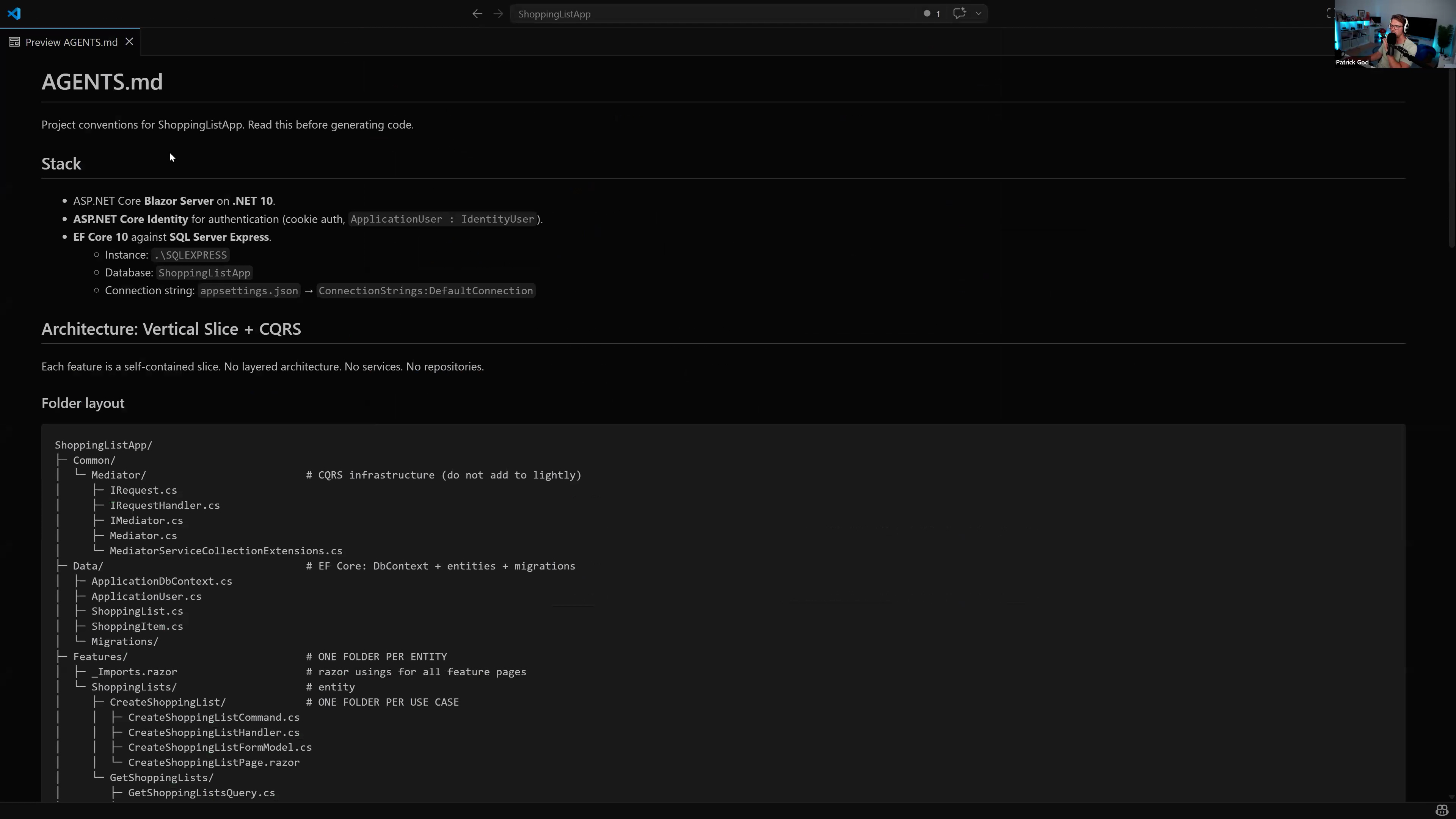Screen dimensions: 1456x819
Task: Click 'GetShoppingListsQuery.cs' file line
Action: click(202, 792)
